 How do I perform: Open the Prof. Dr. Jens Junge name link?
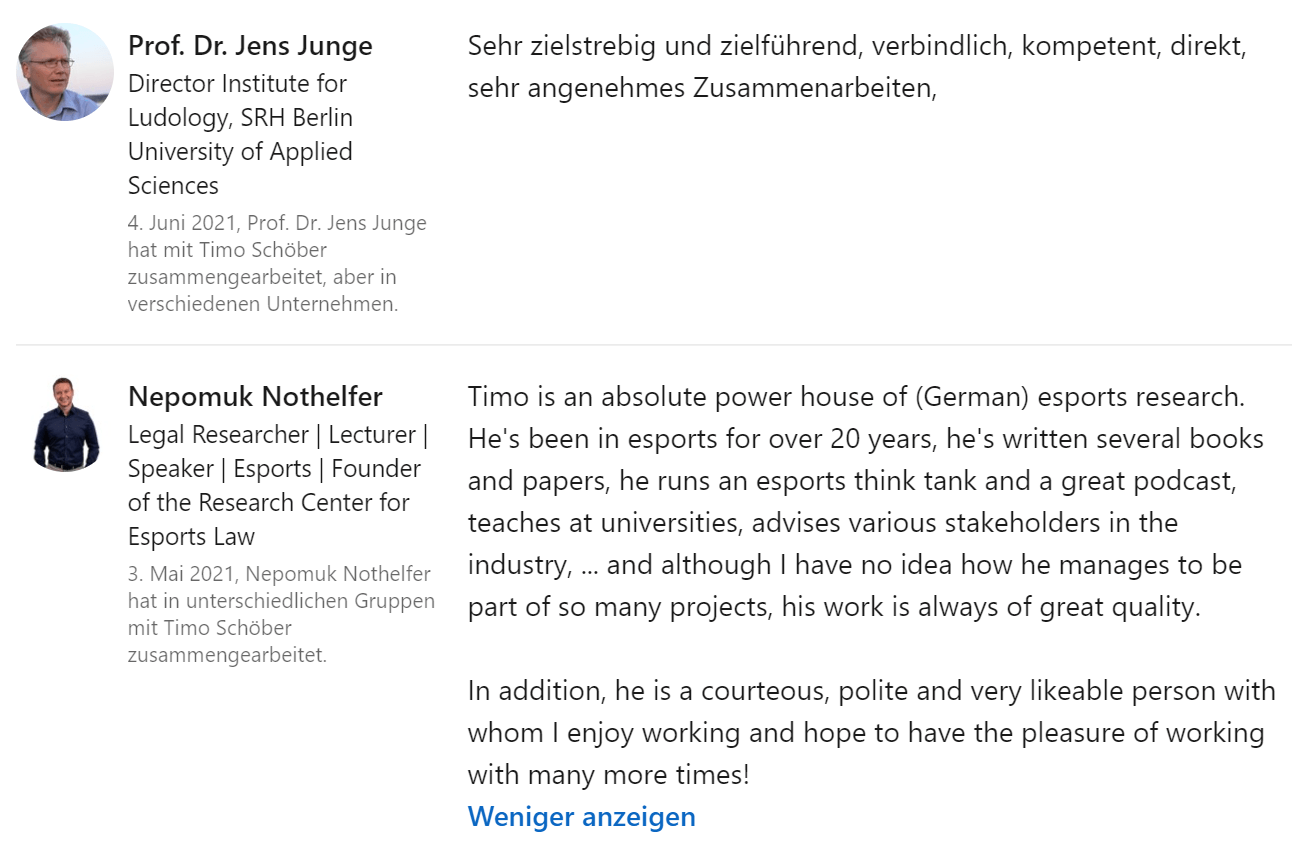pyautogui.click(x=250, y=46)
